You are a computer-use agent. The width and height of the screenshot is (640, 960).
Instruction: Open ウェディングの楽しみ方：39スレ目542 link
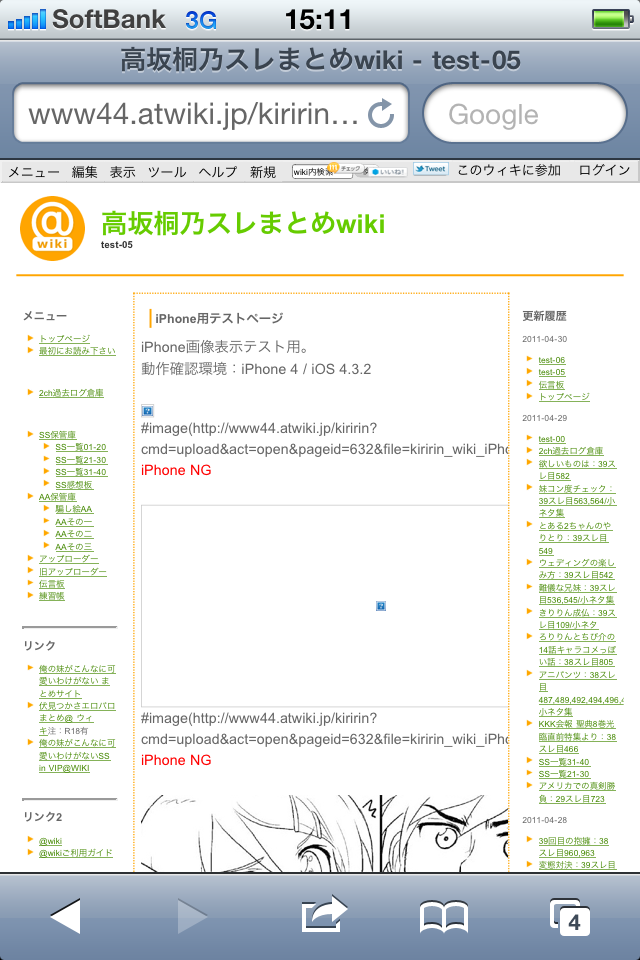[577, 568]
